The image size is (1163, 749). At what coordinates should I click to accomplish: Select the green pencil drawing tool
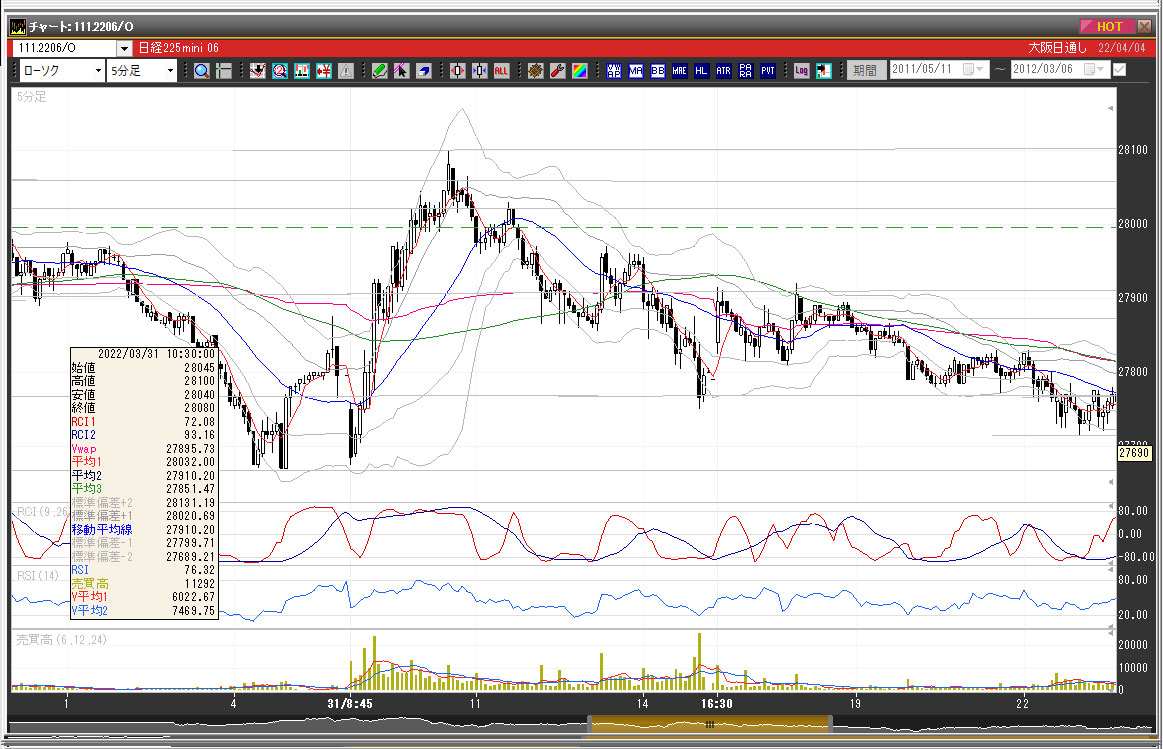380,70
